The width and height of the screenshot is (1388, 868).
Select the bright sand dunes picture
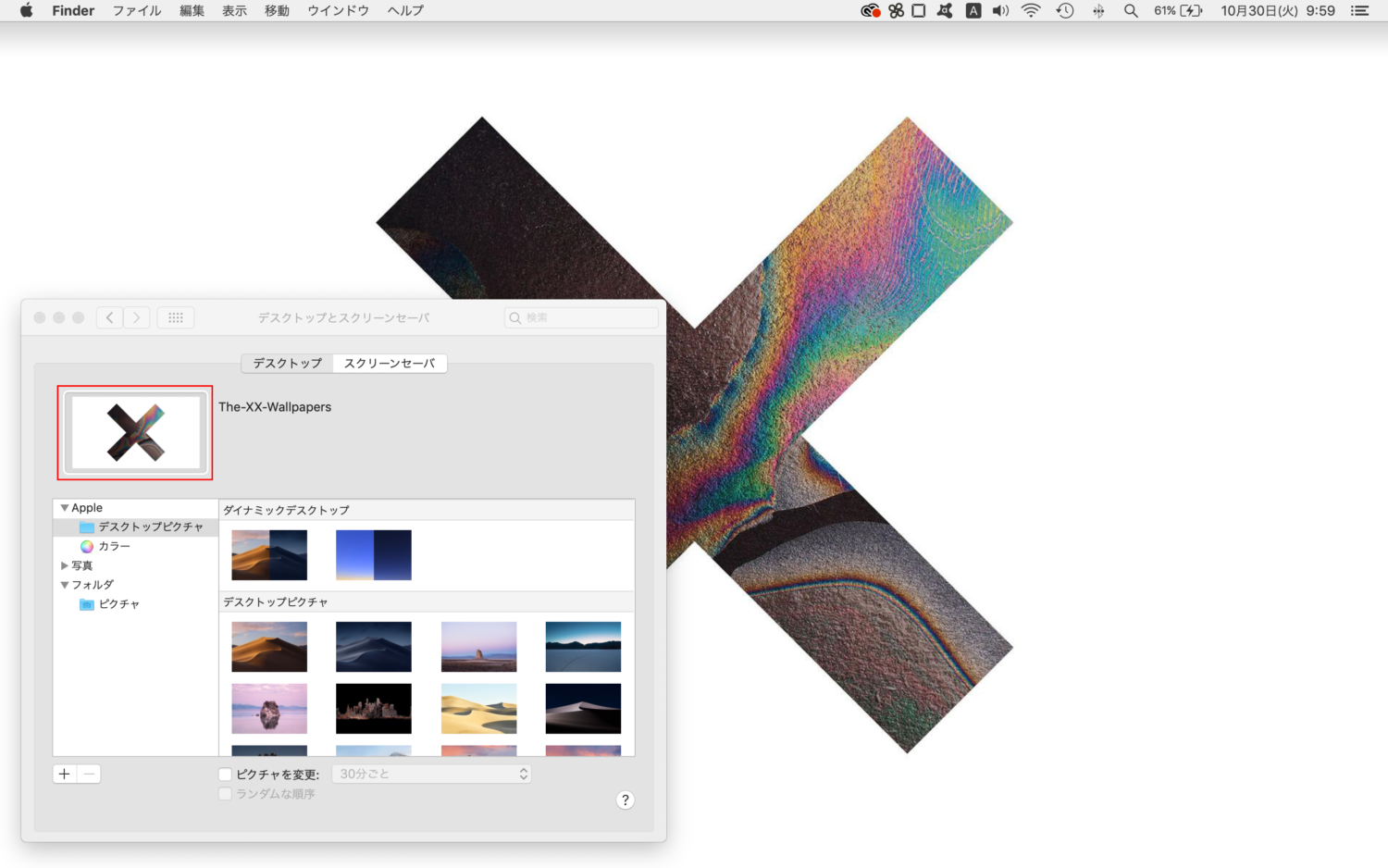pyautogui.click(x=479, y=709)
